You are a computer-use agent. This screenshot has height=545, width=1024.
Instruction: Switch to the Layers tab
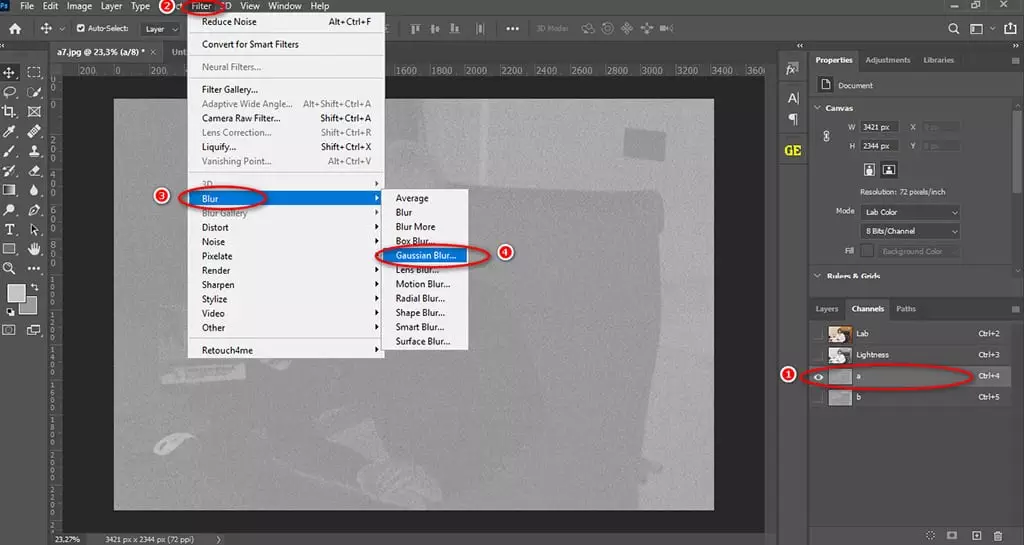click(826, 309)
